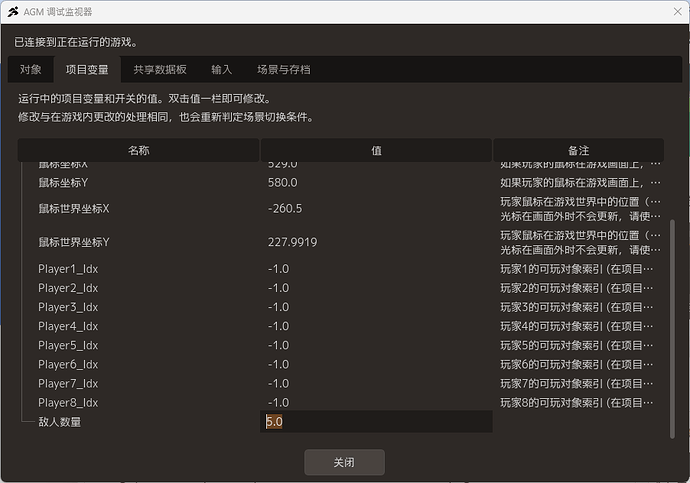The image size is (690, 483).
Task: Click the remark 玩家4的可玩对象索引
Action: 577,326
